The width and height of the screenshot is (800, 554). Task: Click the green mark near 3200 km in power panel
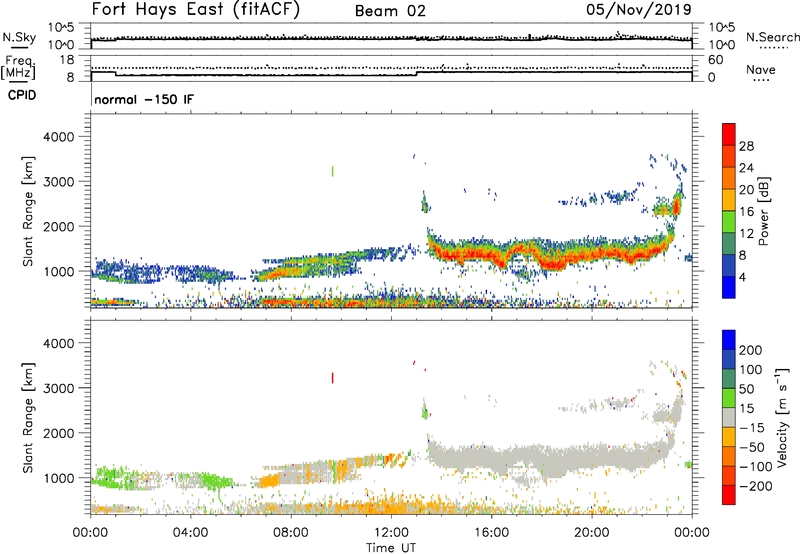333,171
